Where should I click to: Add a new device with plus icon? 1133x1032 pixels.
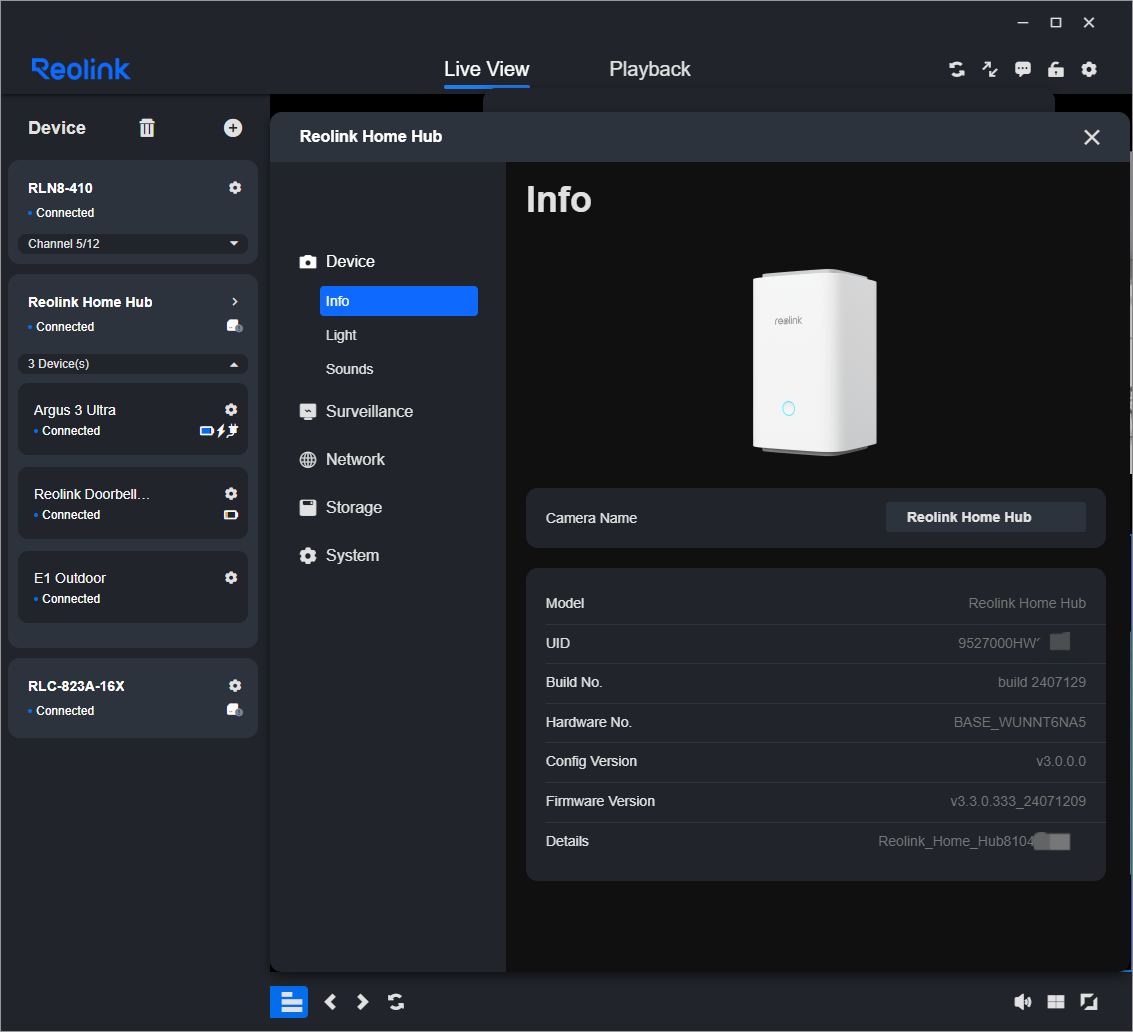point(233,128)
